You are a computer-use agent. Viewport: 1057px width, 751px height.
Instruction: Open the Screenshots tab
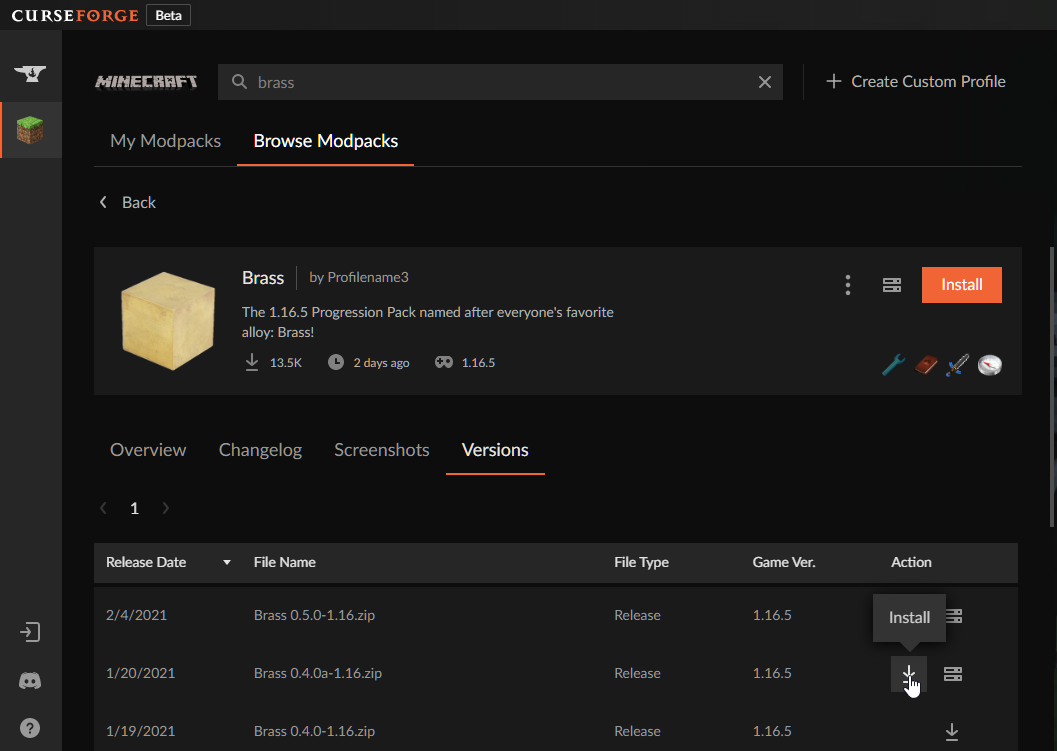pos(382,450)
